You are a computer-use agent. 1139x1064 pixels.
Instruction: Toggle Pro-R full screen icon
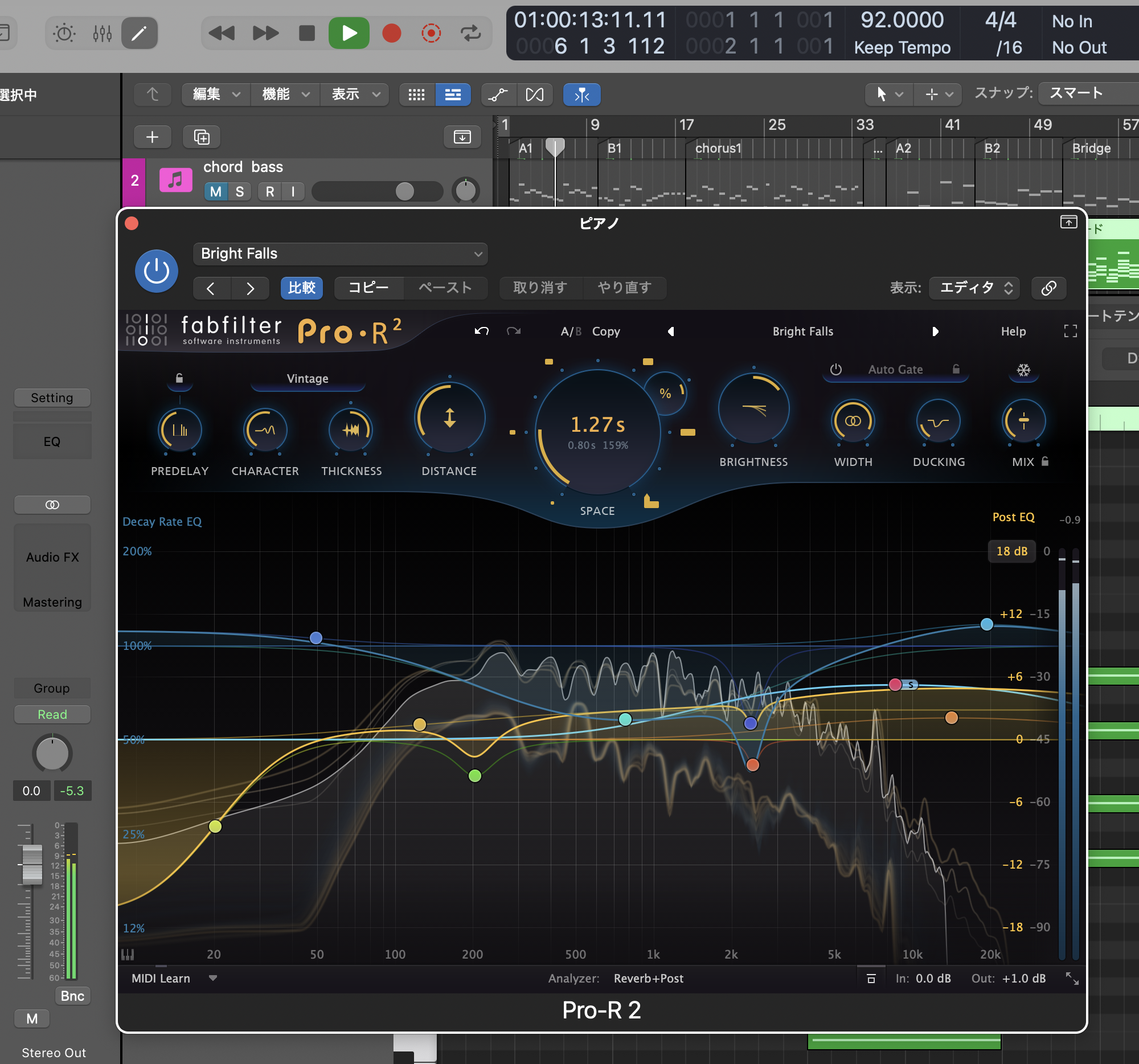1070,331
